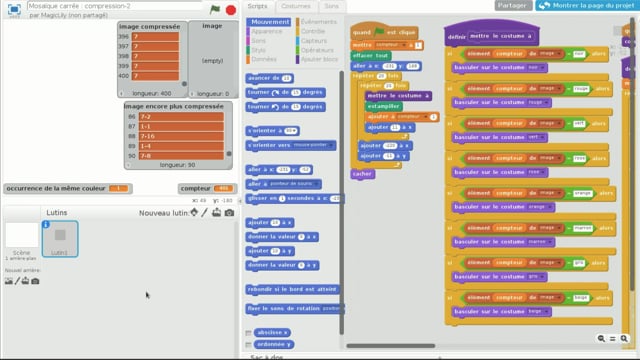This screenshot has height=360, width=640.
Task: Click the 'image compressée' list scrollbar handle
Action: [184, 84]
